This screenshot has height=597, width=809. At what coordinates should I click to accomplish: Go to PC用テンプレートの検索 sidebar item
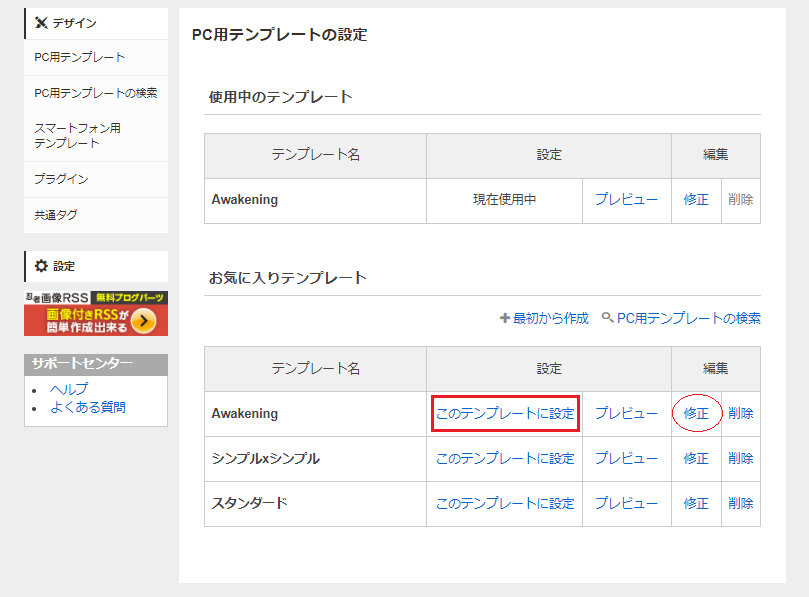(x=96, y=93)
